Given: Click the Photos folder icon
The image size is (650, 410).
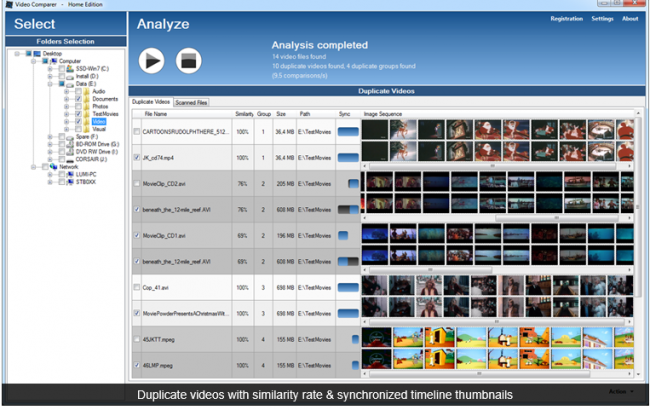Looking at the screenshot, I should tap(87, 106).
